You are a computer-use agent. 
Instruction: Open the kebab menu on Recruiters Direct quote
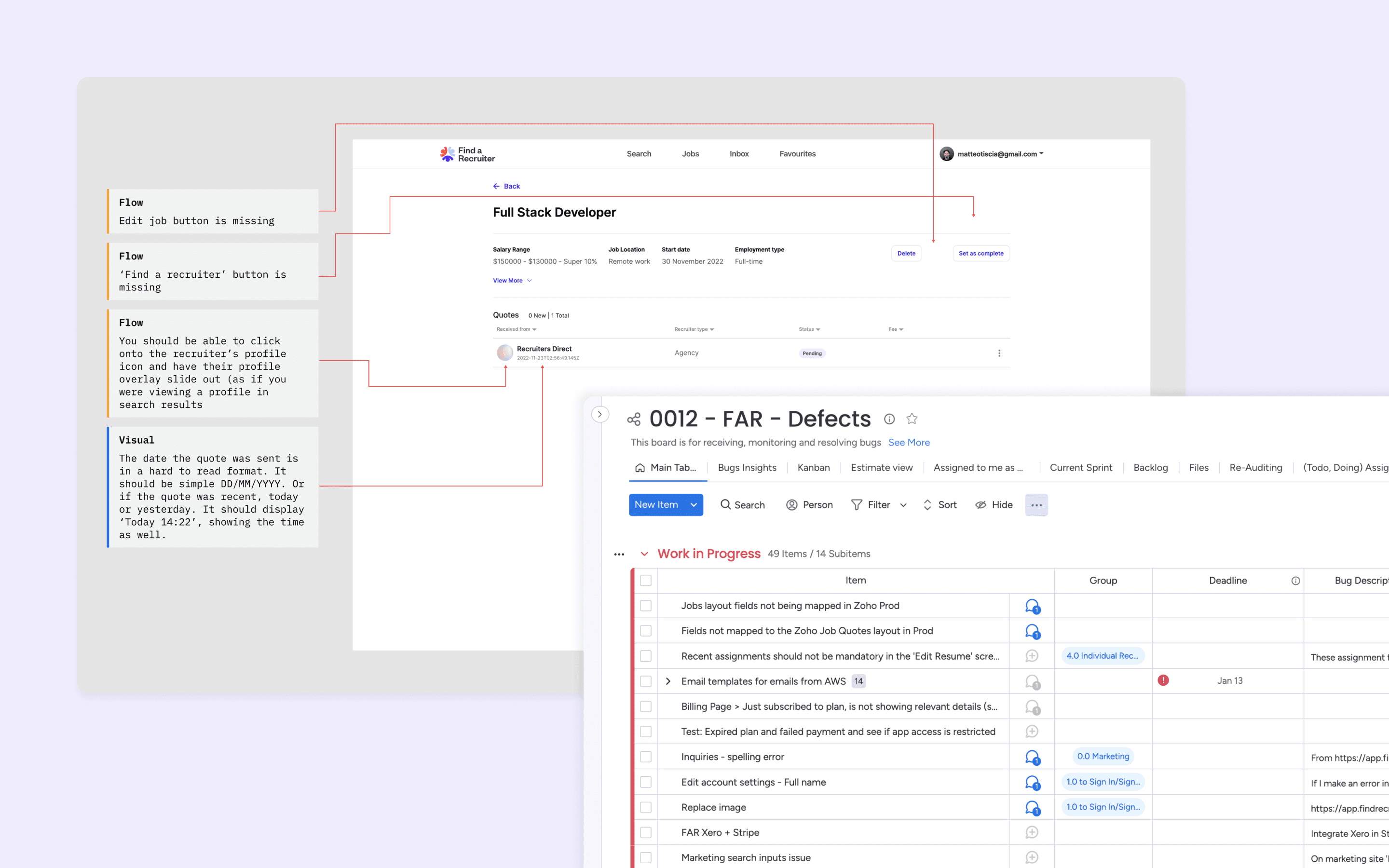[x=999, y=353]
